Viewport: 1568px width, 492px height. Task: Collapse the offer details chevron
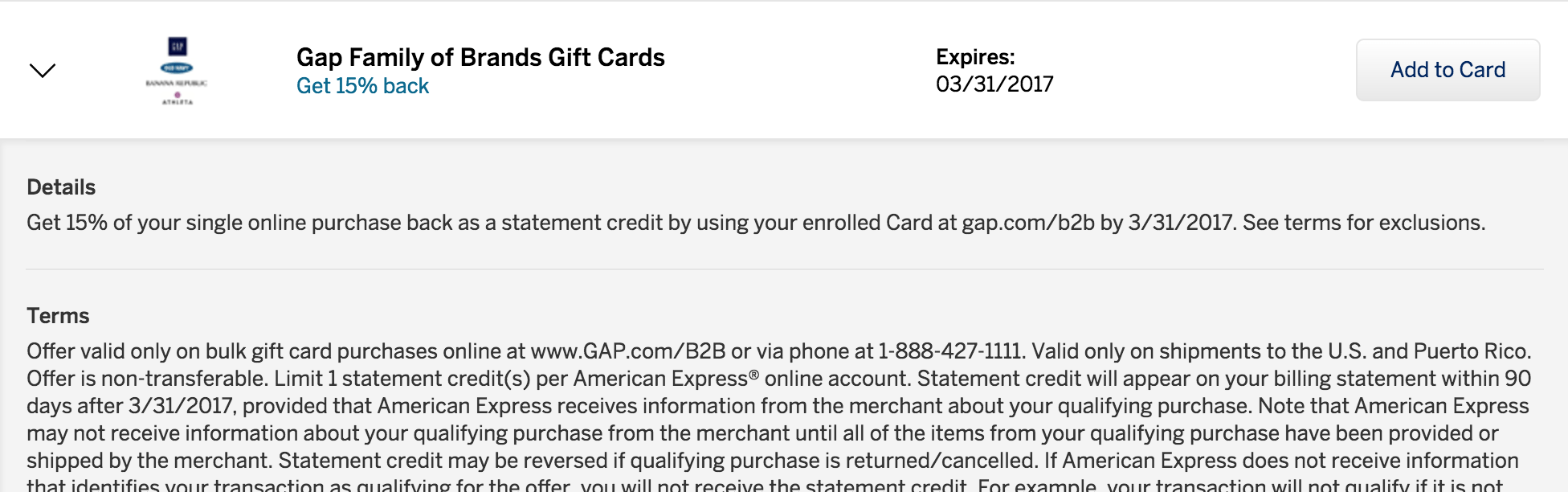point(42,71)
